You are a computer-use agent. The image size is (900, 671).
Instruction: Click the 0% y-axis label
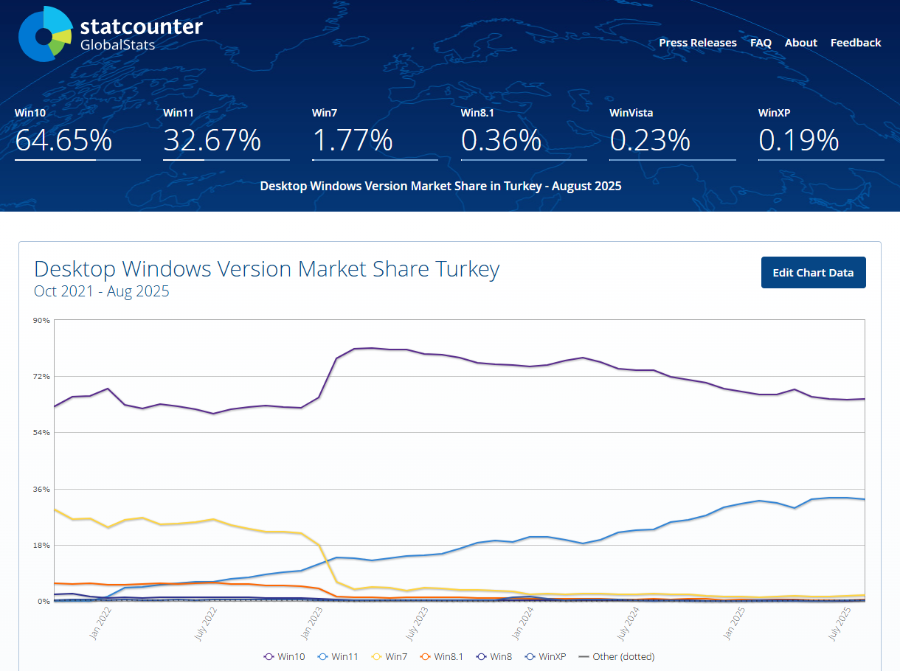tap(44, 602)
